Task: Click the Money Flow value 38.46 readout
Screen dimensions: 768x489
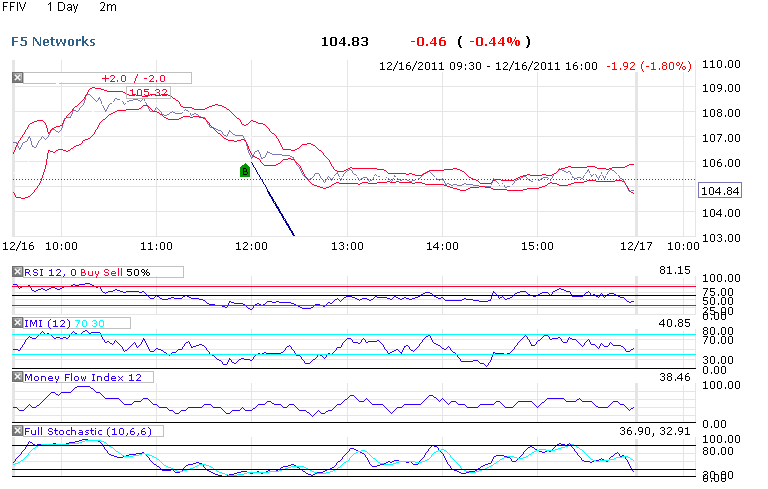Action: (x=674, y=377)
